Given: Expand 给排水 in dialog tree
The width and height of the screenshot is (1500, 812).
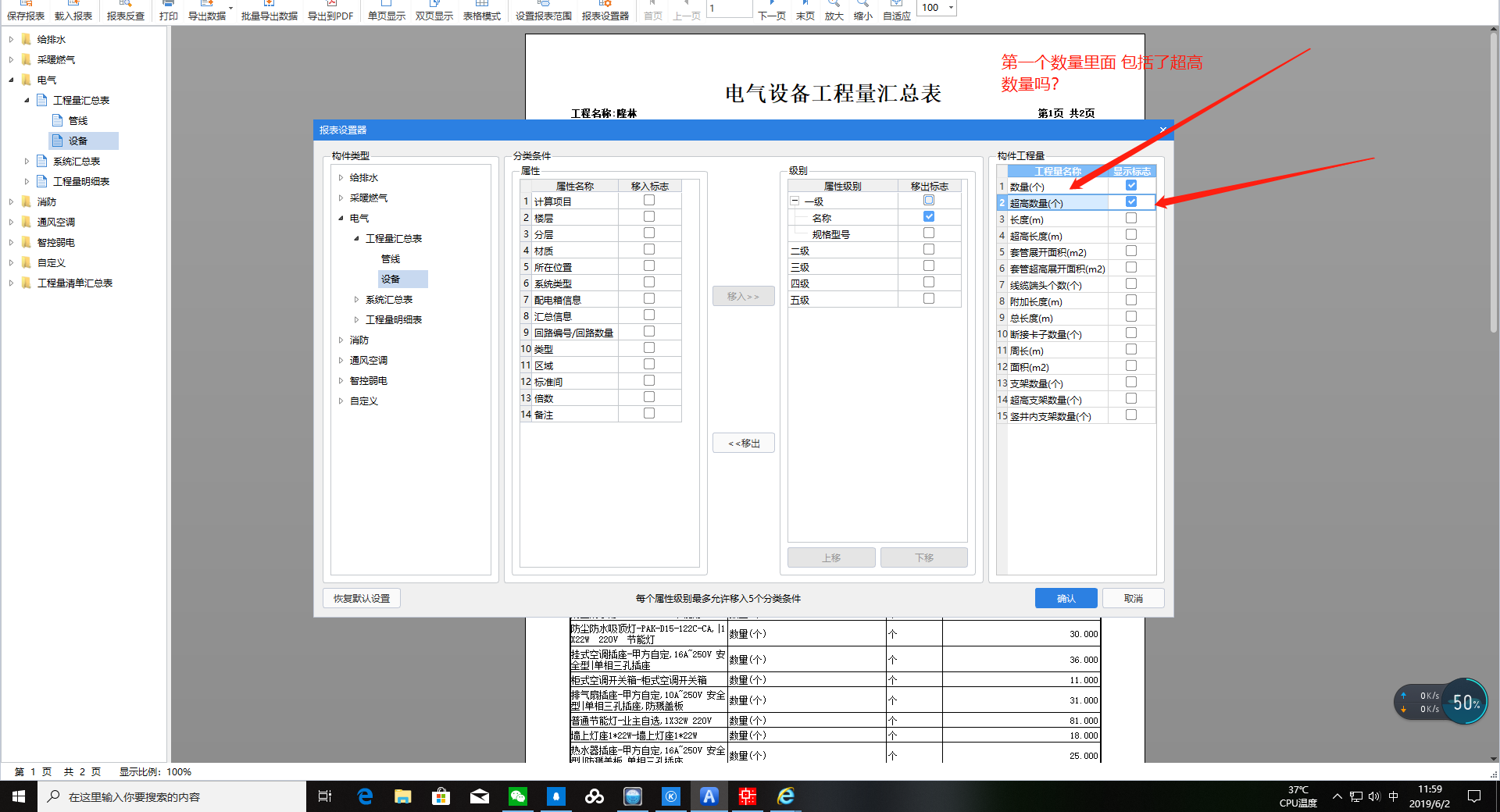Looking at the screenshot, I should click(x=341, y=178).
